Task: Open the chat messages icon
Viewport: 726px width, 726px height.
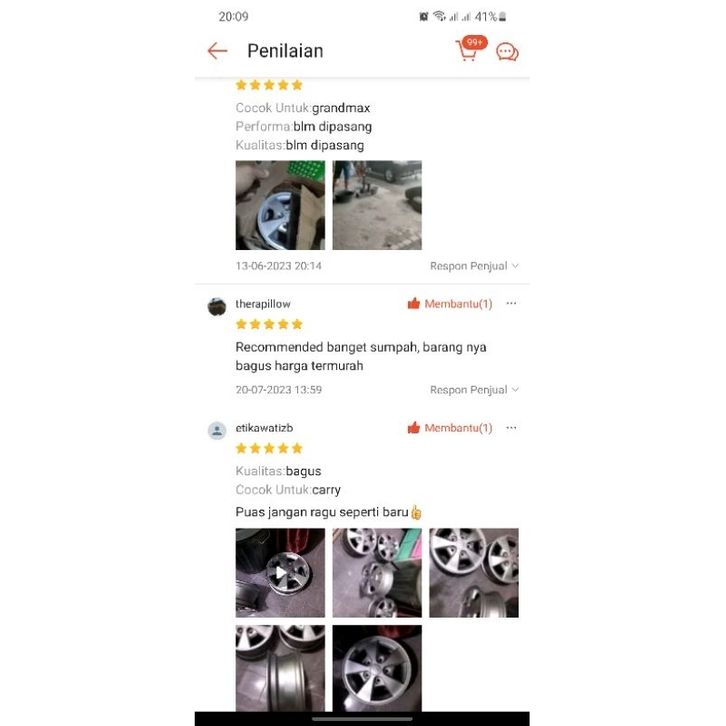Action: [x=507, y=52]
